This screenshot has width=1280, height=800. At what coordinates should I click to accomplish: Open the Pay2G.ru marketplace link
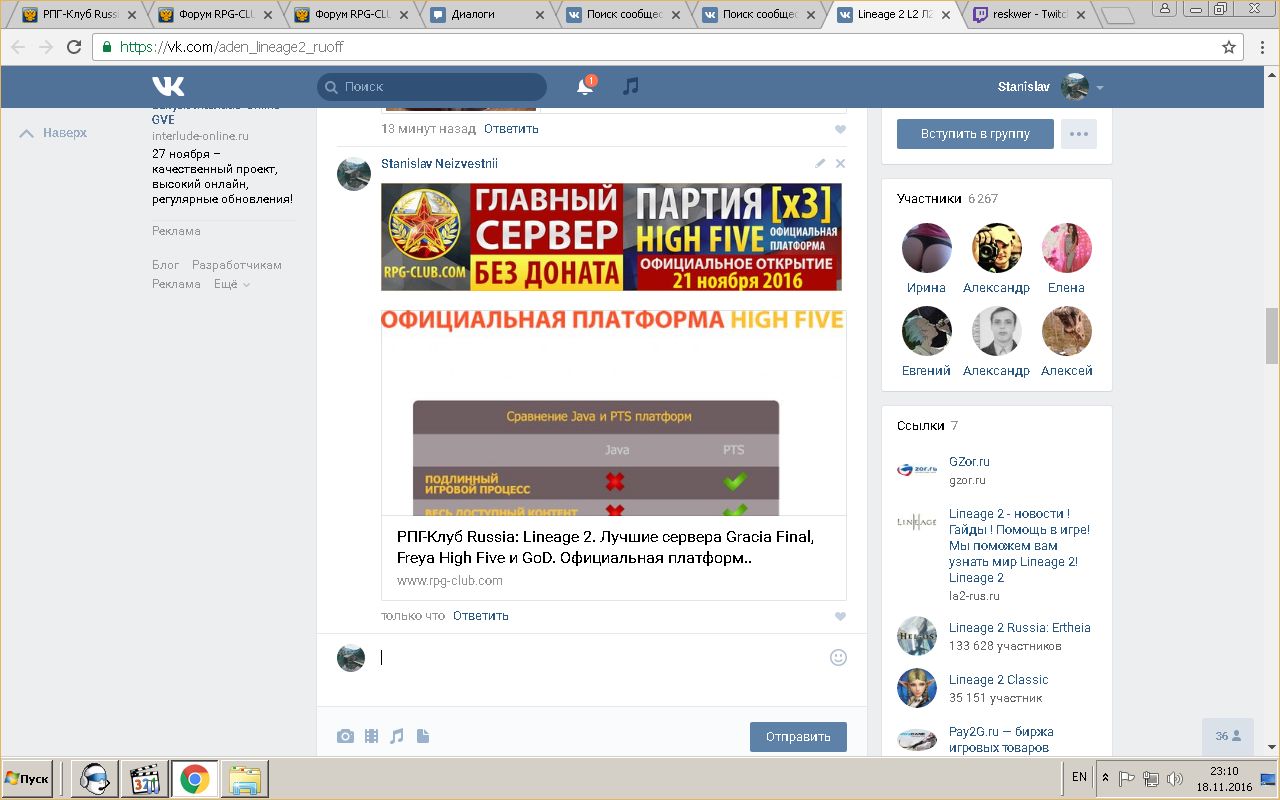pos(1001,740)
